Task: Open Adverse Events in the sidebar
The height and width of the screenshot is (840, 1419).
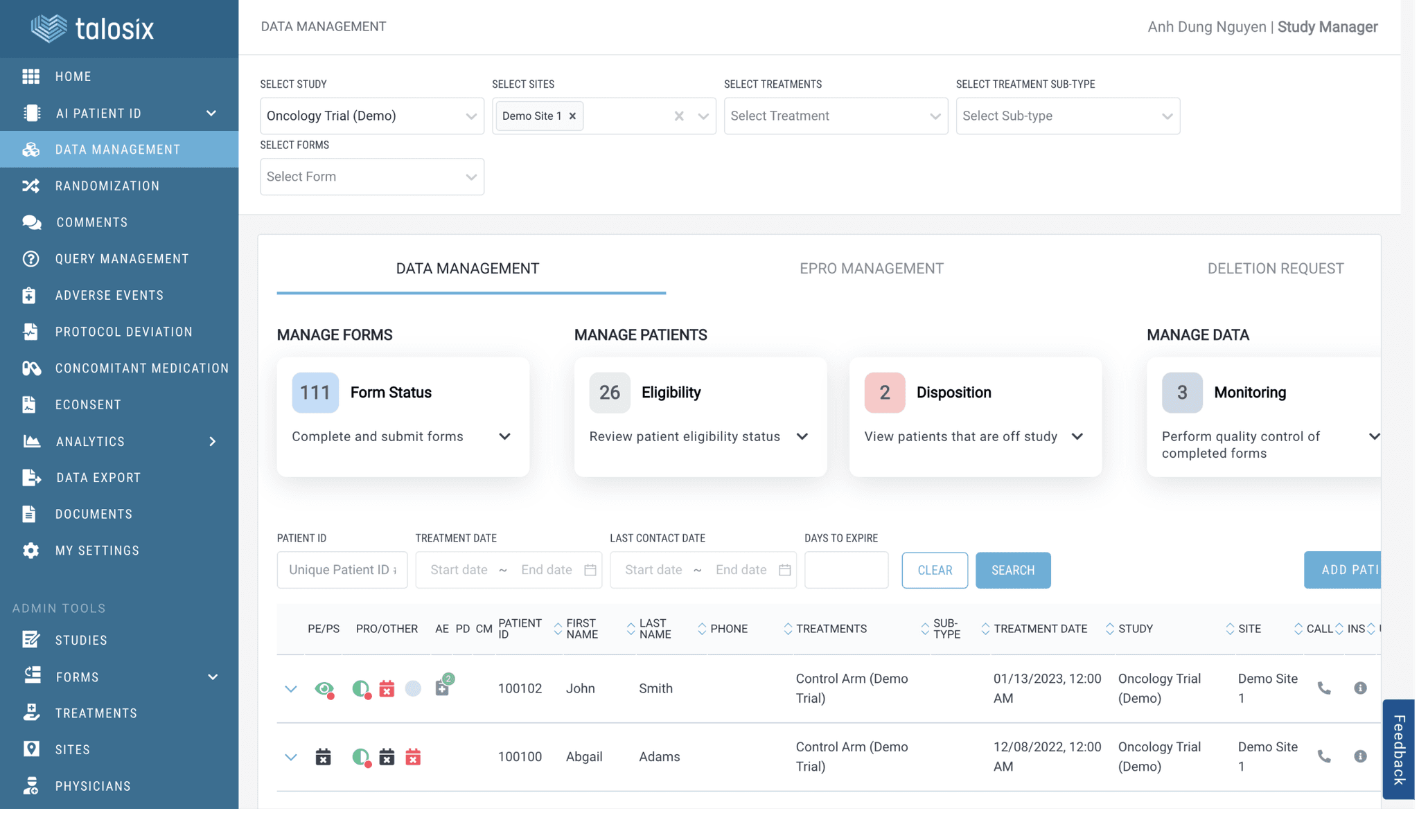Action: click(x=109, y=295)
